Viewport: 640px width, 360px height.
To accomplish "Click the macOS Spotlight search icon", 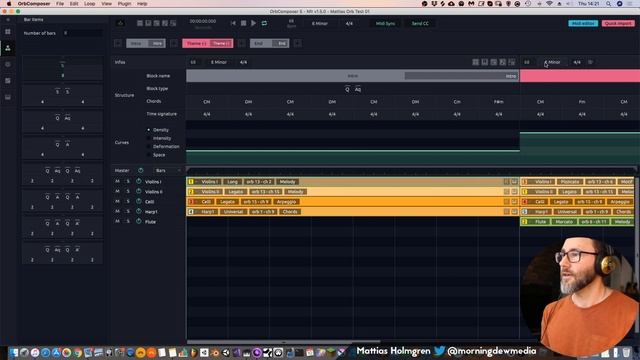I will click(608, 4).
